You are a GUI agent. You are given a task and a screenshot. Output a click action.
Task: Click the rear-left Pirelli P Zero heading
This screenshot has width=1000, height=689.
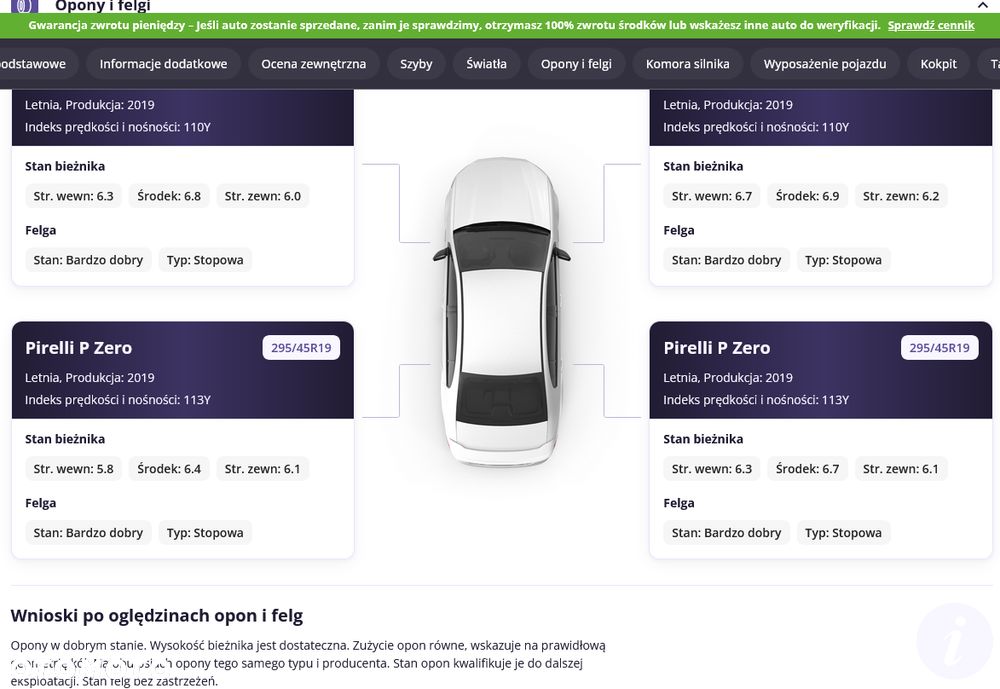[78, 348]
